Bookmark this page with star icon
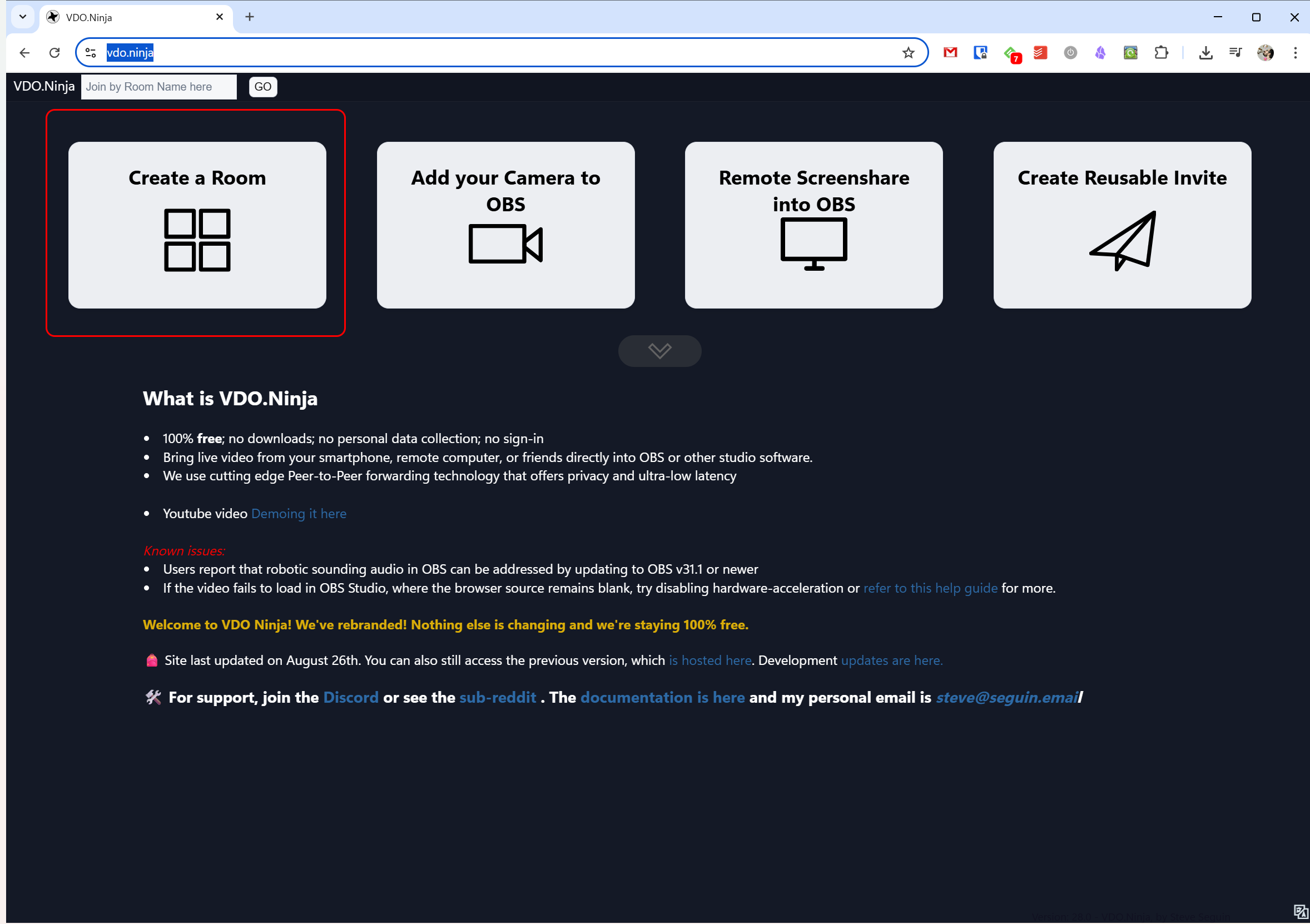 tap(908, 52)
